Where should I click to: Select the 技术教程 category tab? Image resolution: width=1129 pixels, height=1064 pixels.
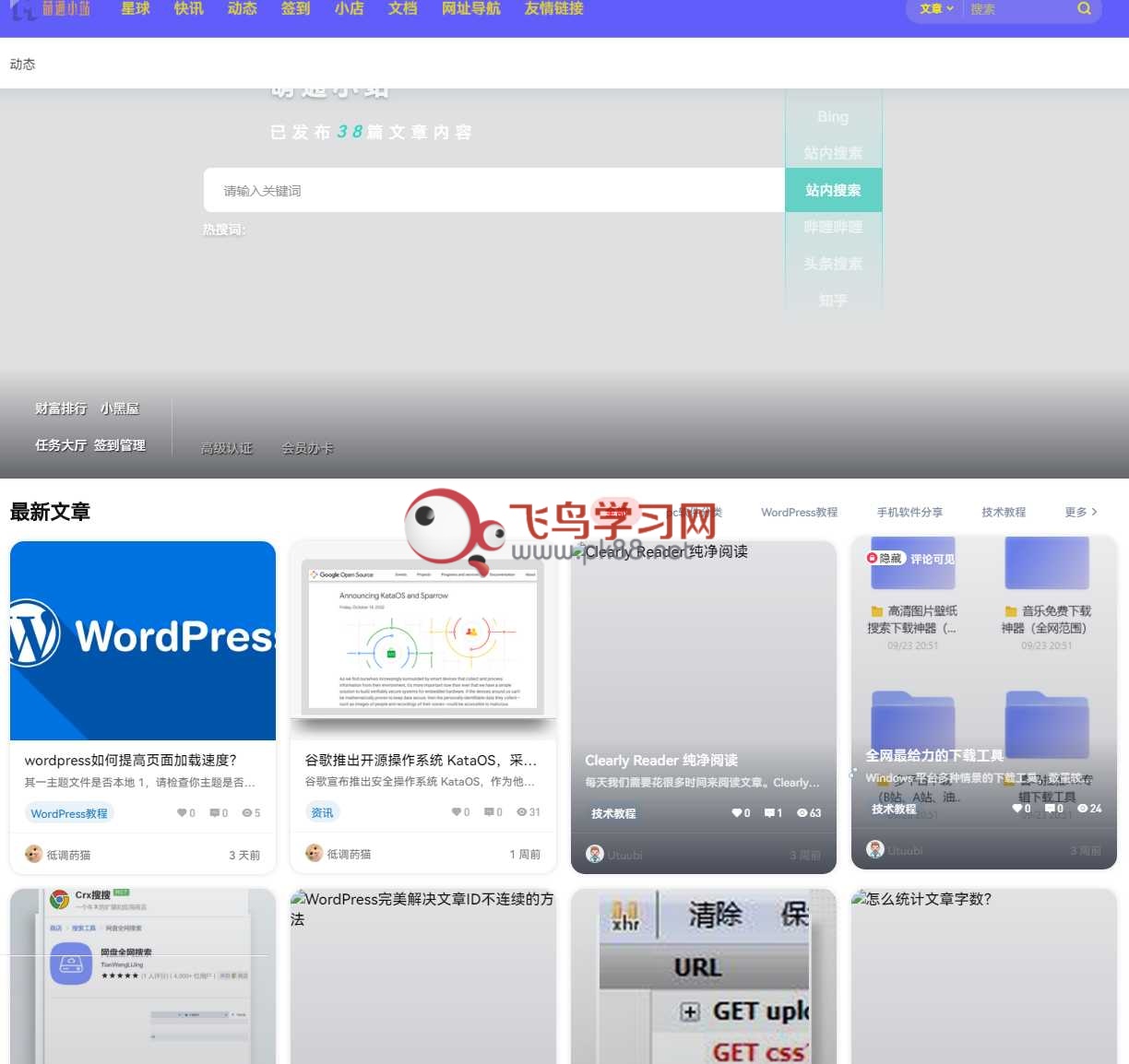(1003, 512)
